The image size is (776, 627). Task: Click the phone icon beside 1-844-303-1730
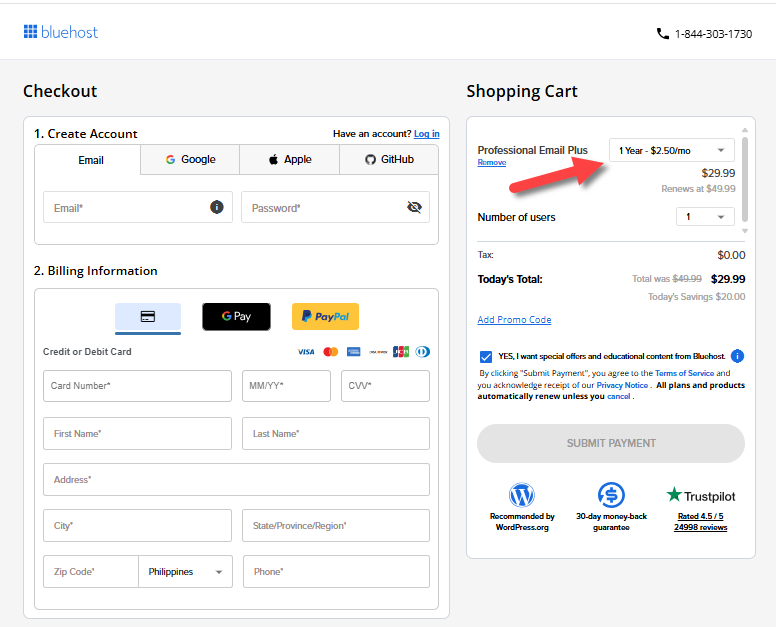(x=663, y=34)
